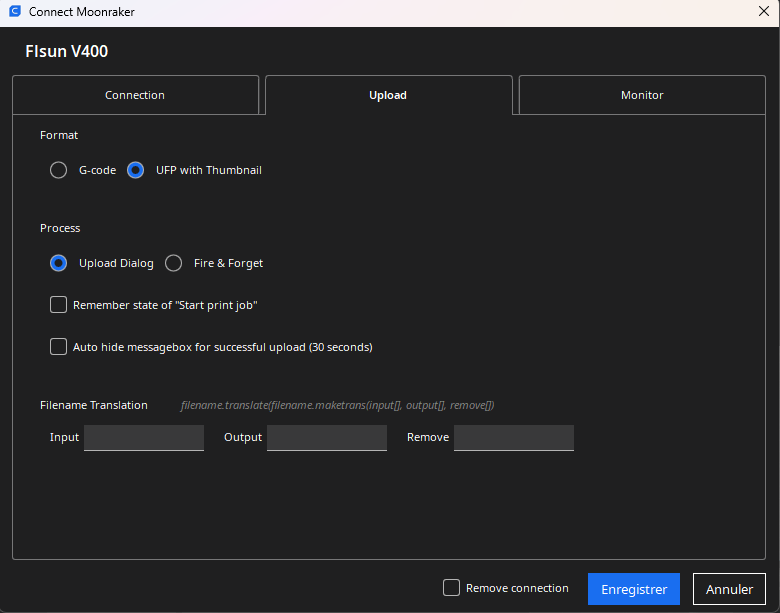Click the Output filename translation field

pyautogui.click(x=327, y=438)
